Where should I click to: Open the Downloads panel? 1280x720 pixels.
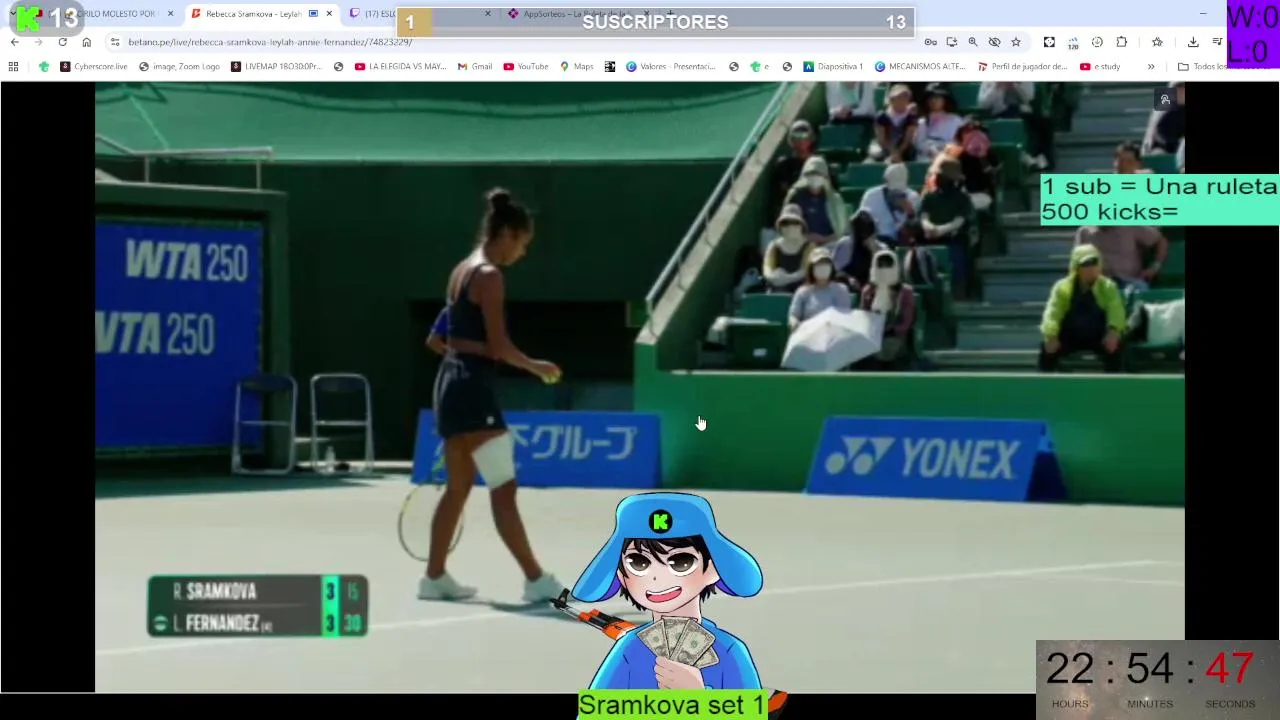click(x=1193, y=42)
